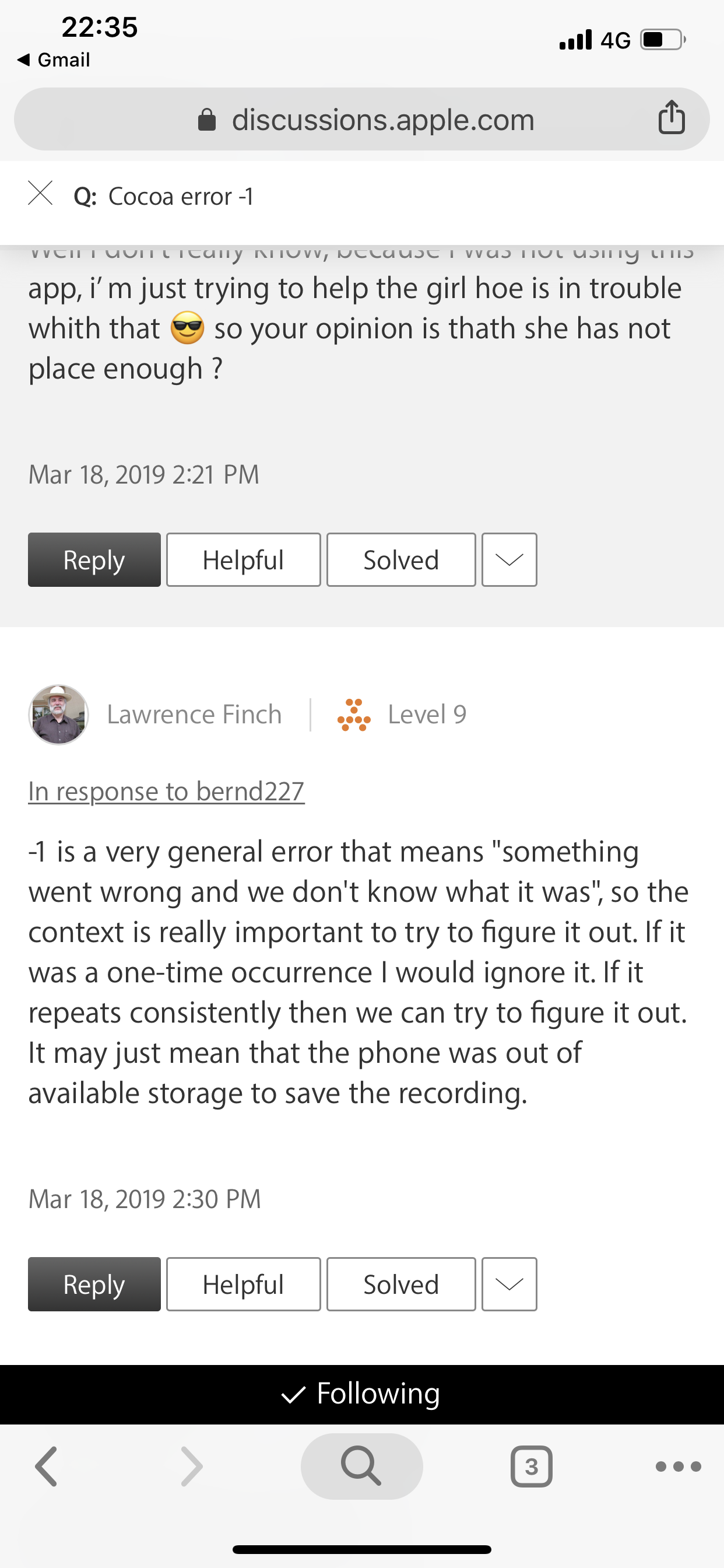Image resolution: width=724 pixels, height=1568 pixels.
Task: Tap the Level 9 badge icon
Action: pyautogui.click(x=353, y=715)
